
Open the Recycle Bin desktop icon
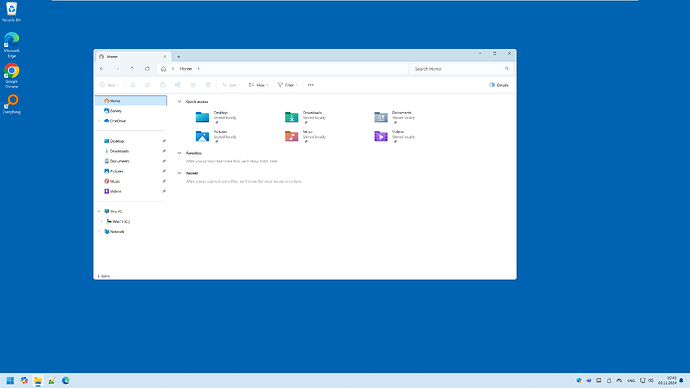[11, 12]
